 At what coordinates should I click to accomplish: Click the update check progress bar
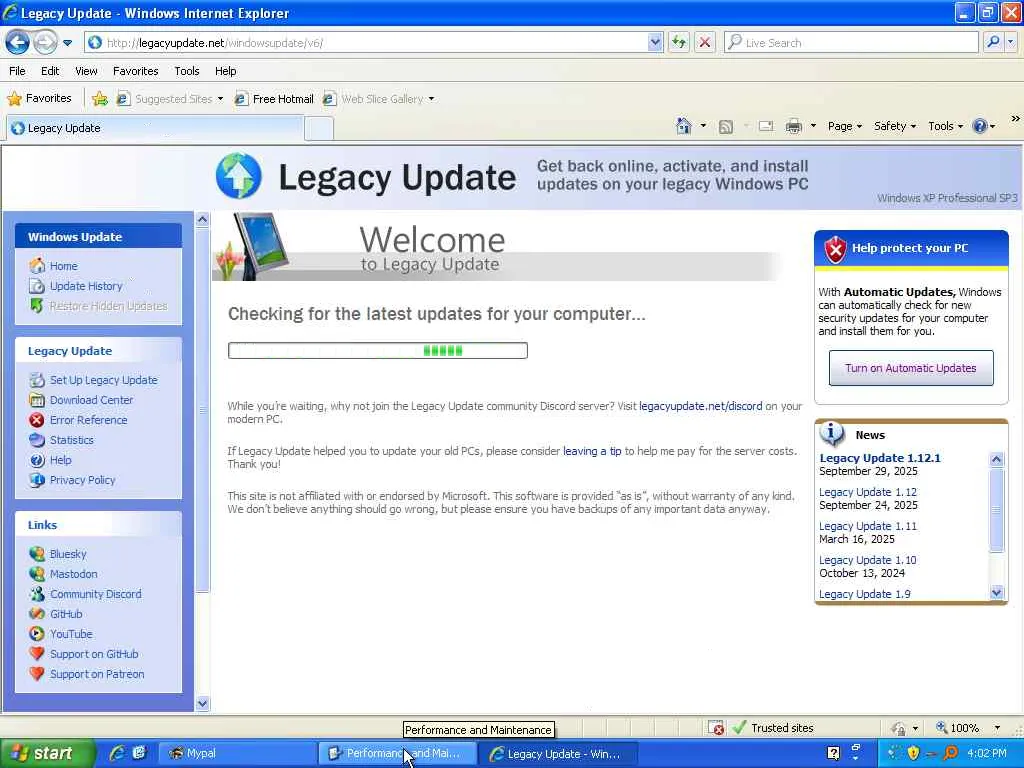tap(377, 351)
